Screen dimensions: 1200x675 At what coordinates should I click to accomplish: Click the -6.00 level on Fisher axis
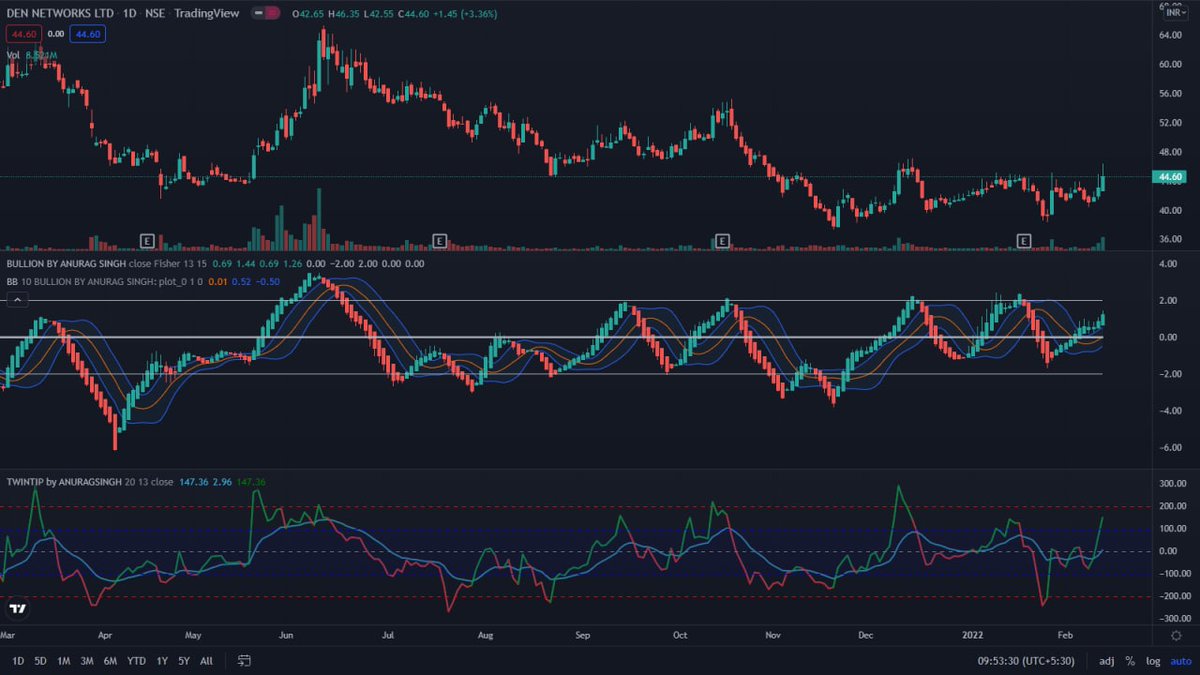1171,448
